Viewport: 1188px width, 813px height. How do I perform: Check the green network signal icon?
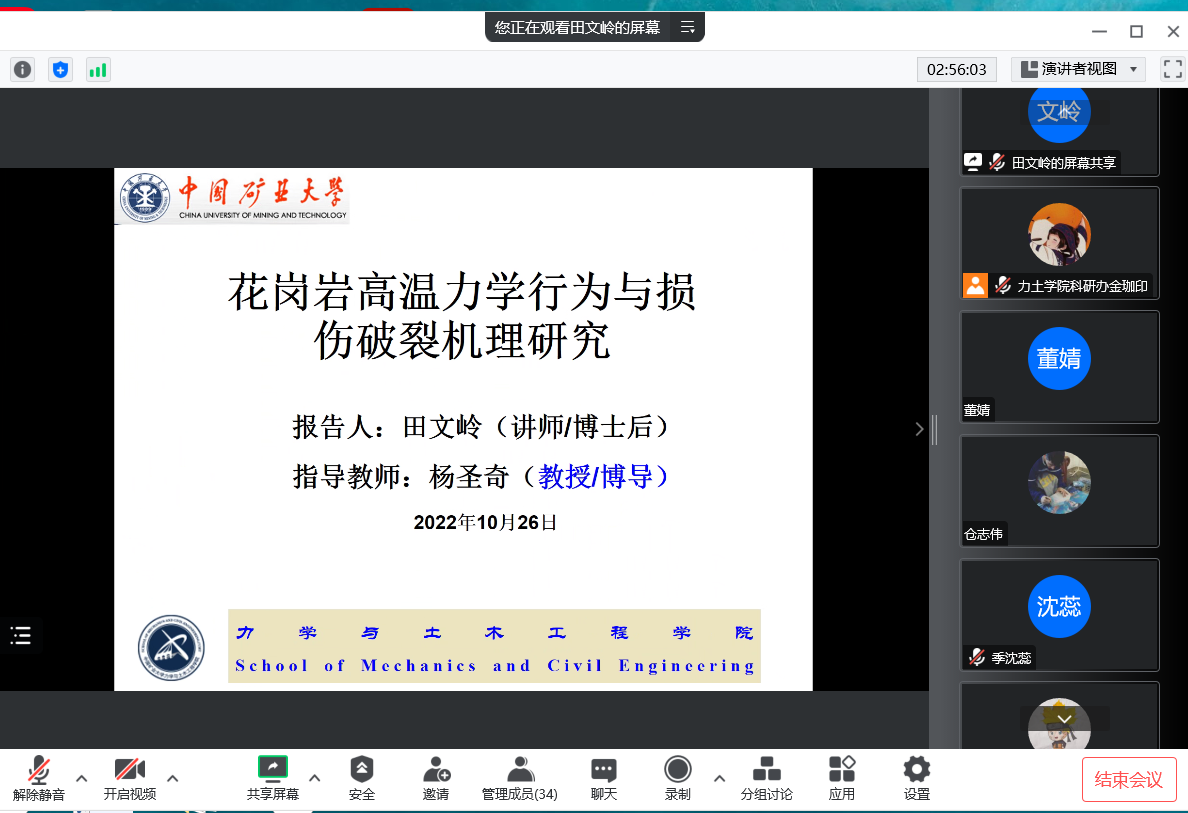point(97,69)
